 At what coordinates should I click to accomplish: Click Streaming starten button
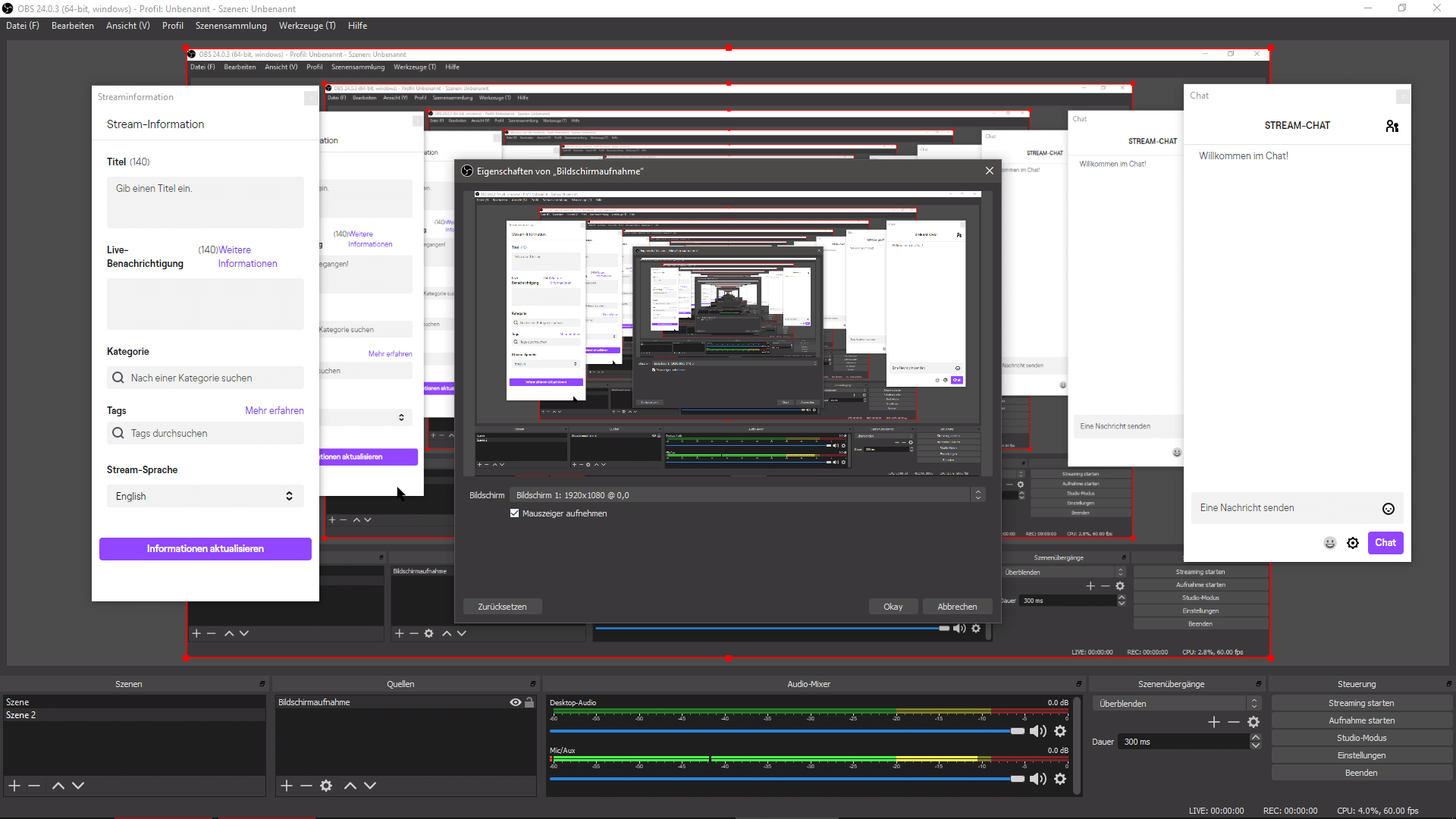click(x=1360, y=703)
